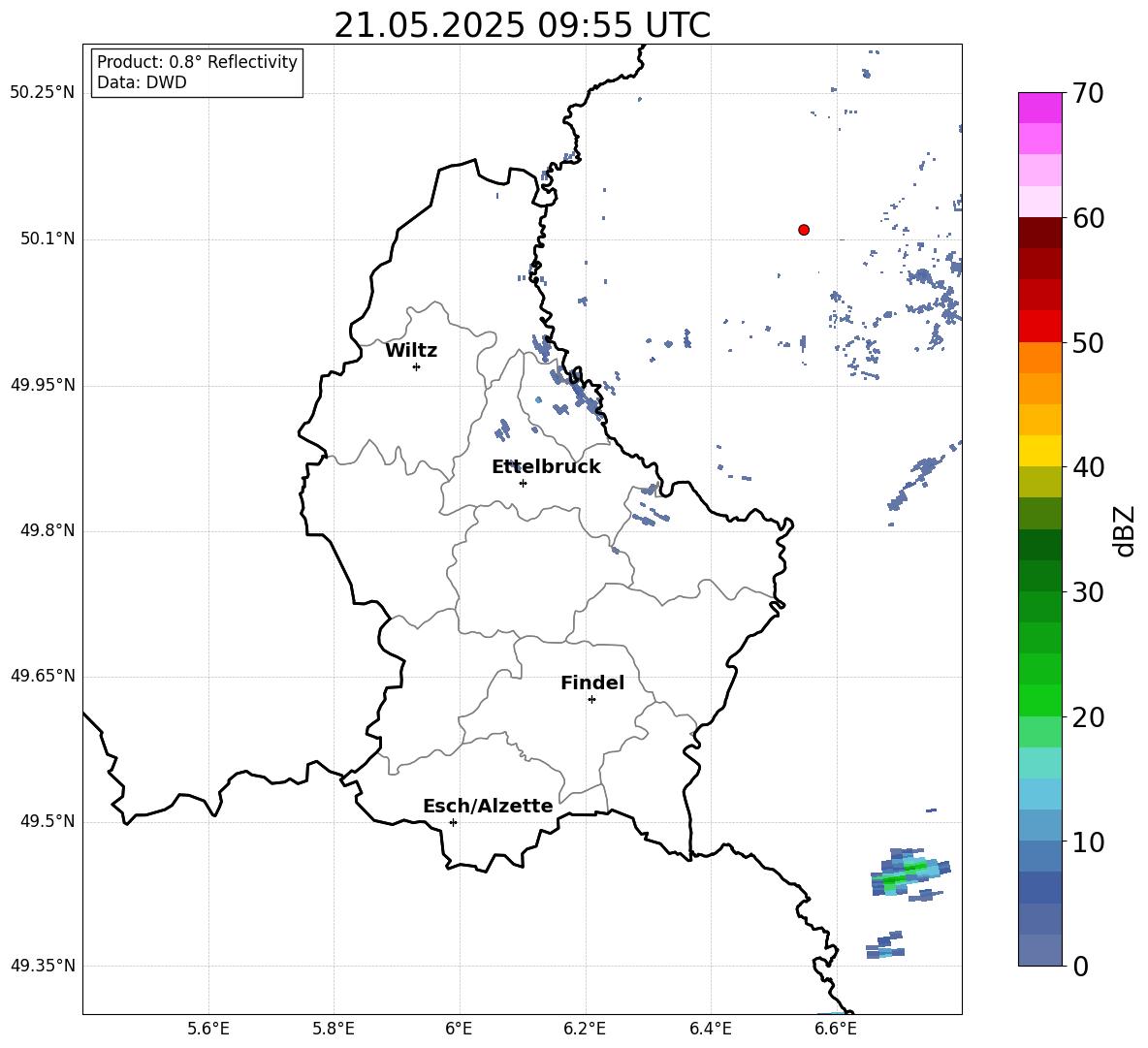Click the 60 label on colorbar

coord(1088,218)
